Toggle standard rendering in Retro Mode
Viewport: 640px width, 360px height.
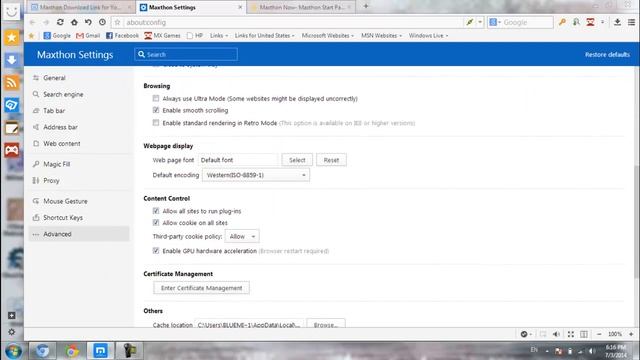pyautogui.click(x=156, y=122)
